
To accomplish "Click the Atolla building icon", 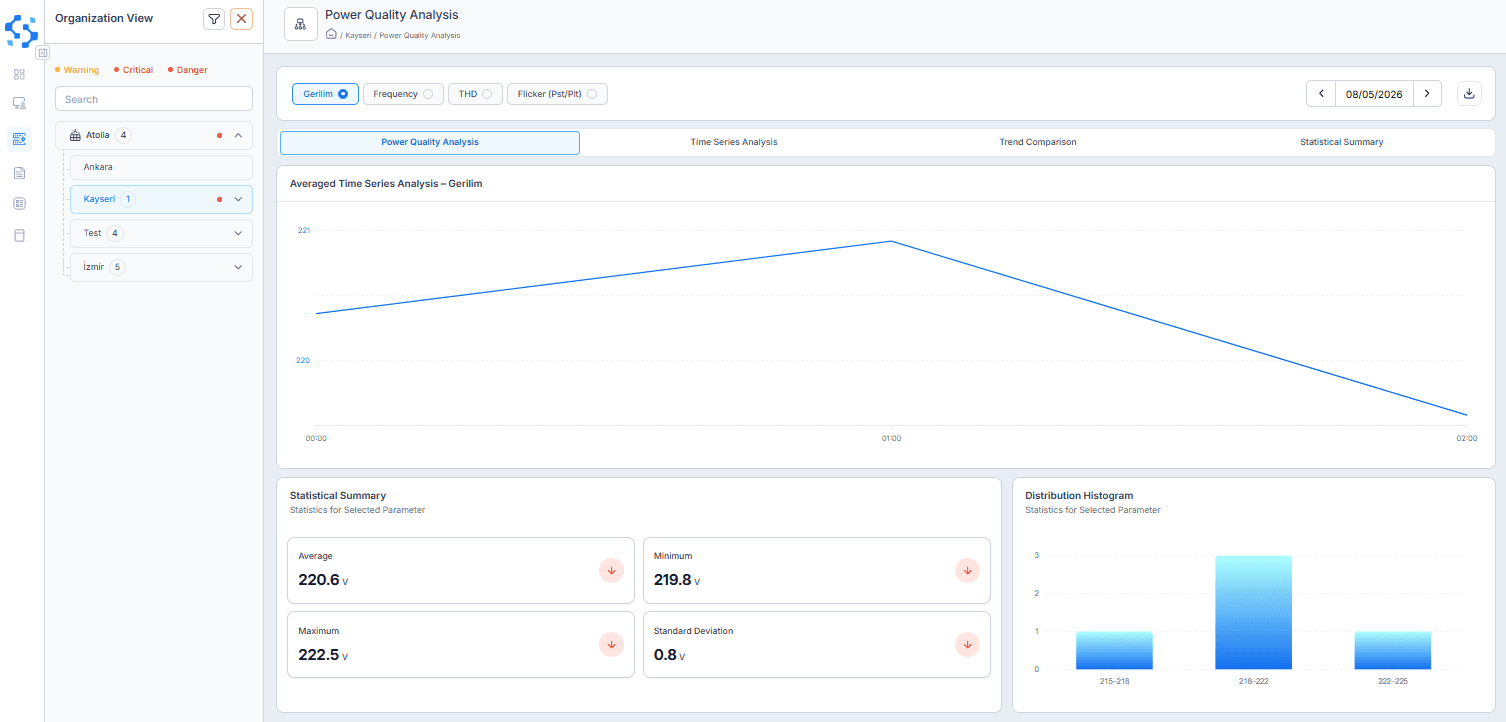I will (x=75, y=135).
